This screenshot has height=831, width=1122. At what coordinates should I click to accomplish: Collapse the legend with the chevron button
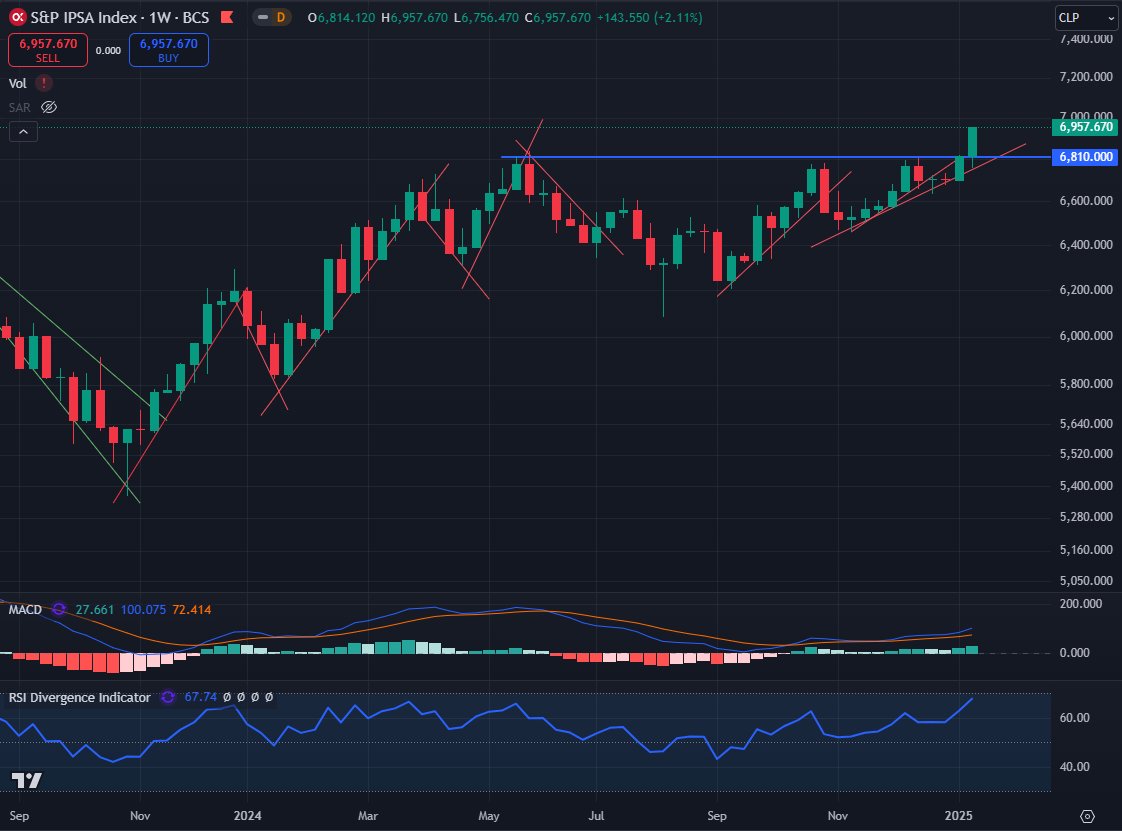pos(22,131)
